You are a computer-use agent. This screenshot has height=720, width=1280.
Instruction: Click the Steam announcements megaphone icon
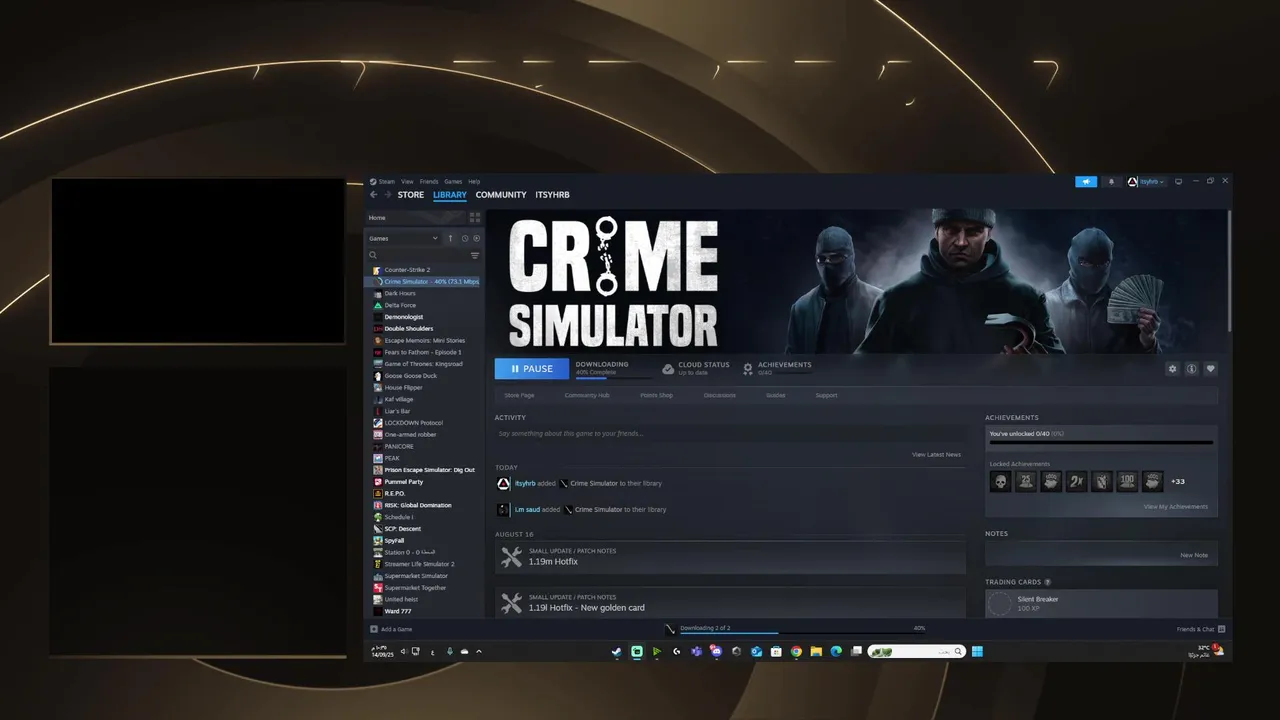1086,182
